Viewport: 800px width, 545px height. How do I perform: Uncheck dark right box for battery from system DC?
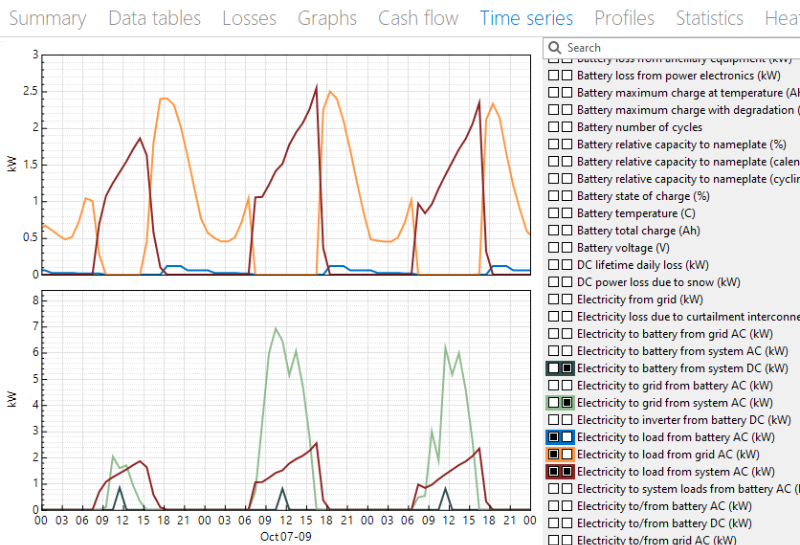[567, 368]
